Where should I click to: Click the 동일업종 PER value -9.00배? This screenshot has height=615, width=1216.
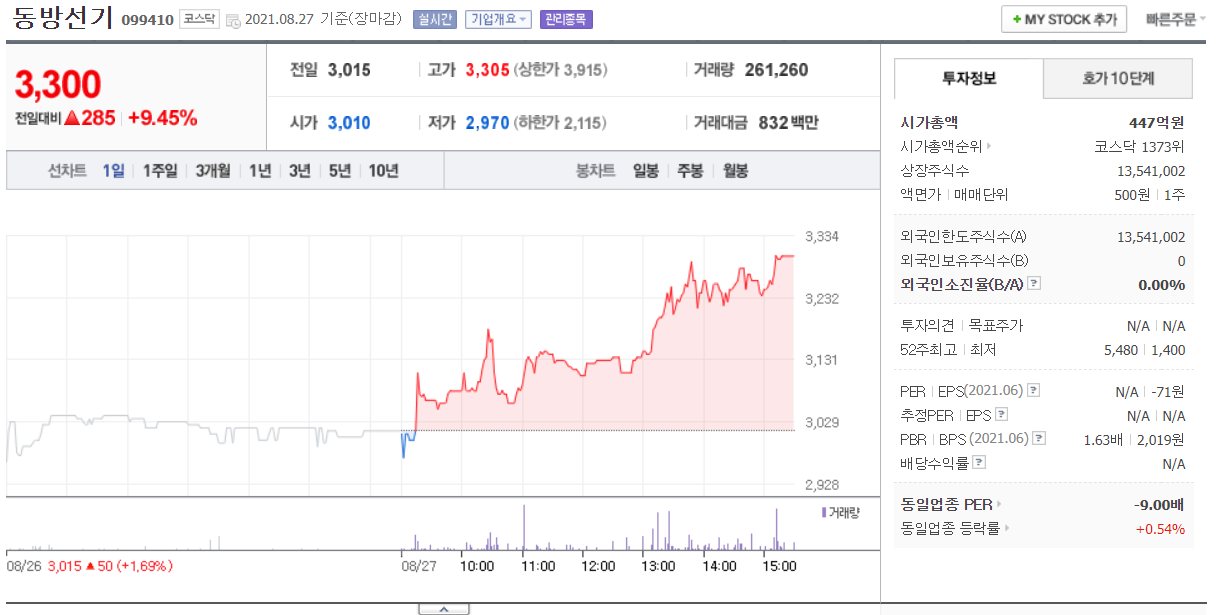(1157, 504)
